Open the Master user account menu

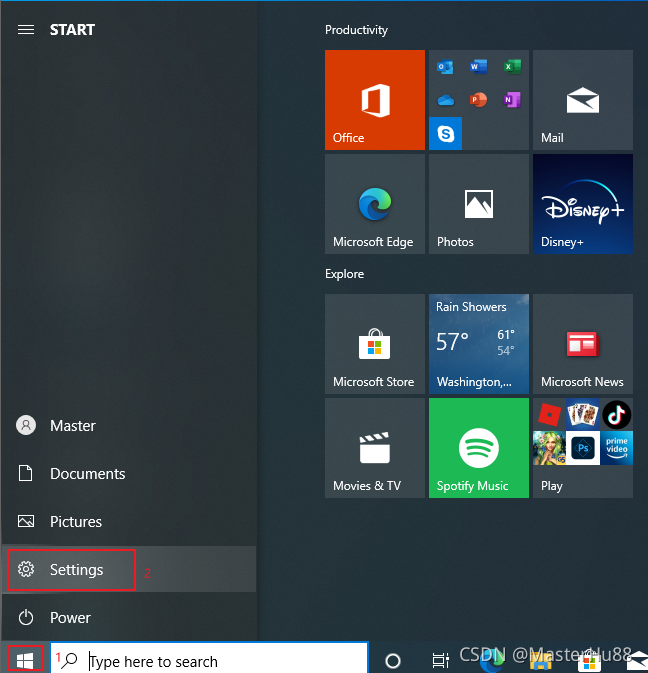pos(129,426)
